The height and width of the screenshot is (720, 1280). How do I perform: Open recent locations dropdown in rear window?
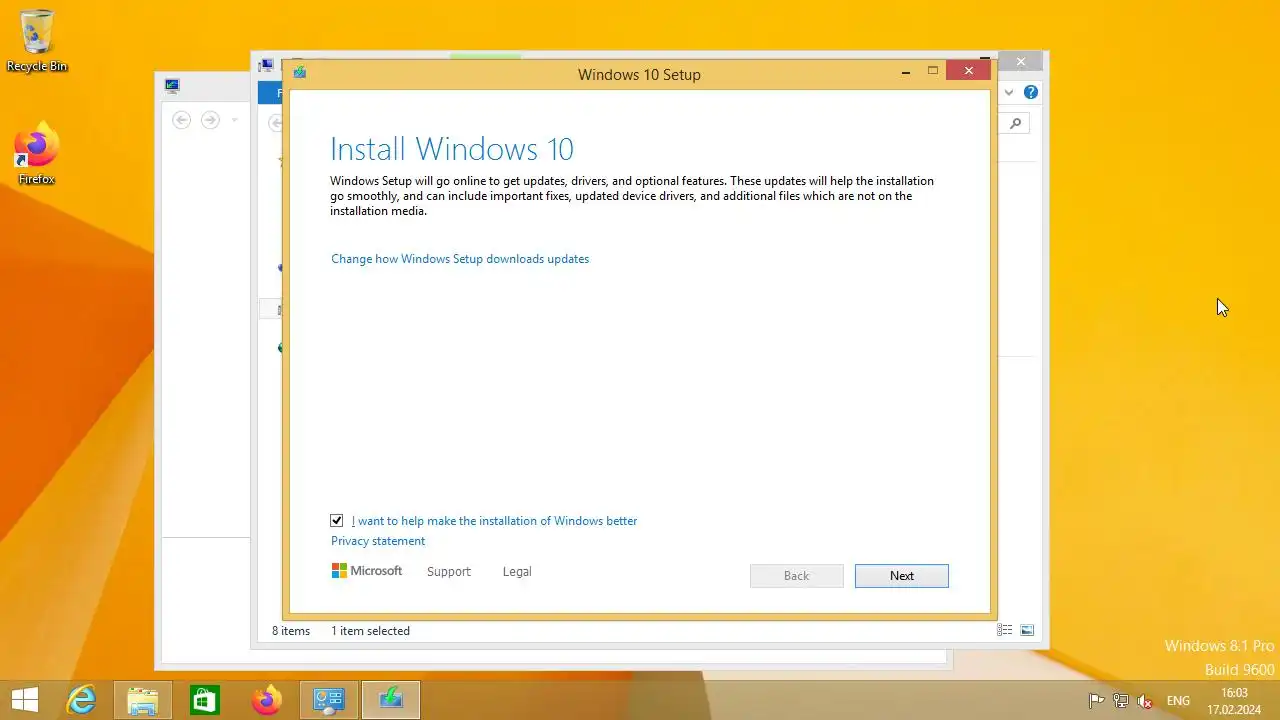pos(234,120)
